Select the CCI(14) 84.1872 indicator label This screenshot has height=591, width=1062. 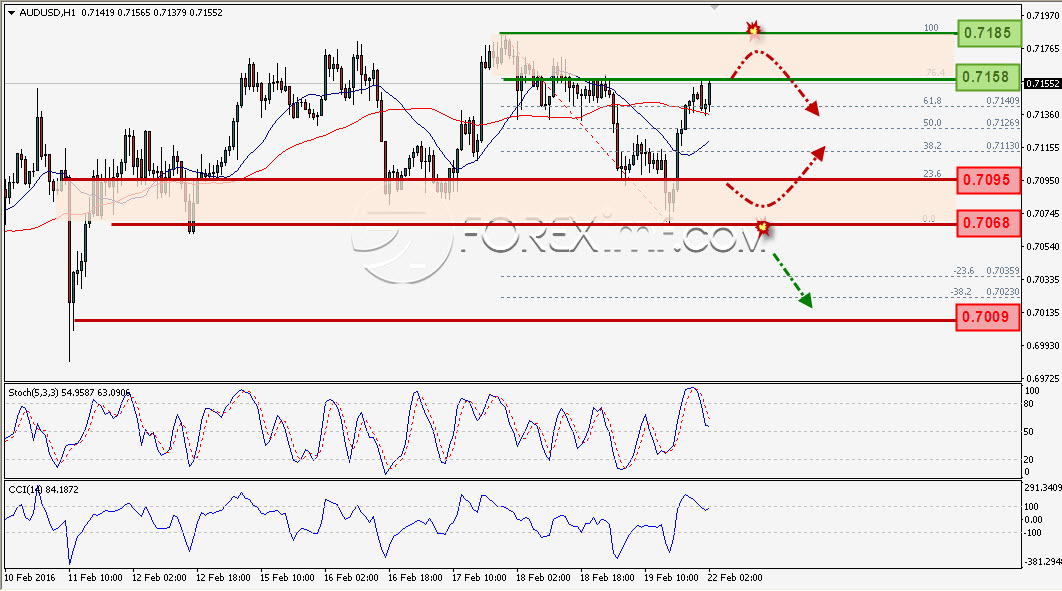[x=43, y=489]
